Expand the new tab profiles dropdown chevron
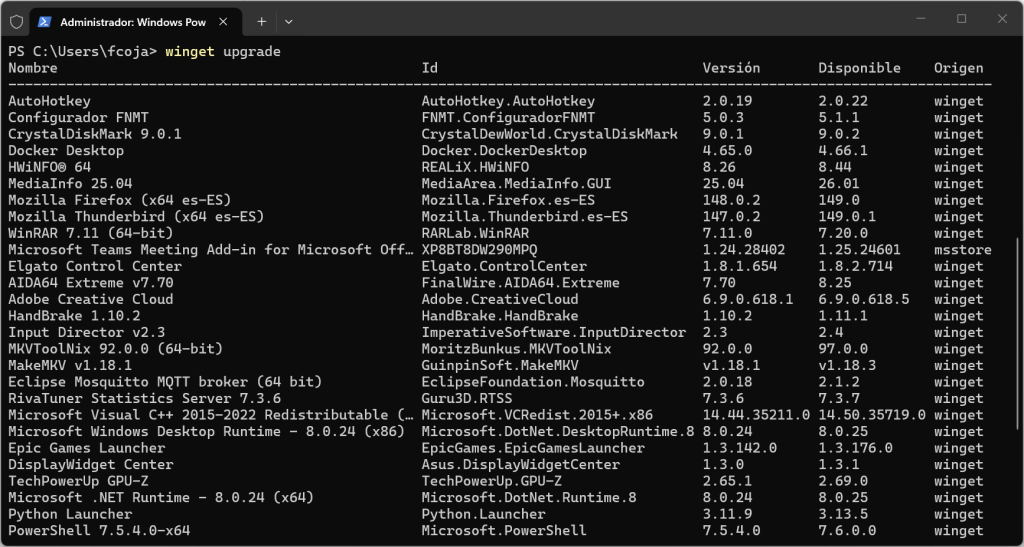 coord(289,20)
